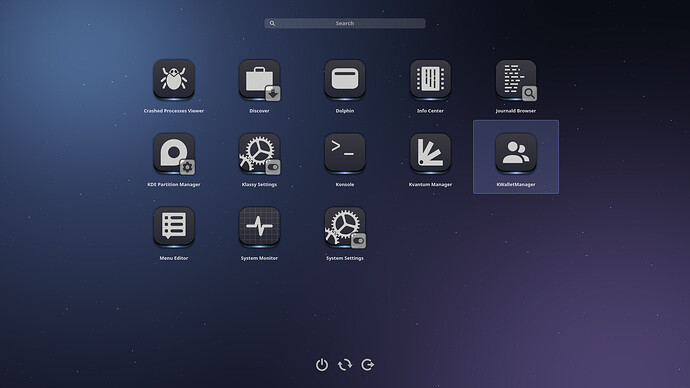Launch KWalletManager icon
Viewport: 690px width, 388px height.
tap(516, 153)
